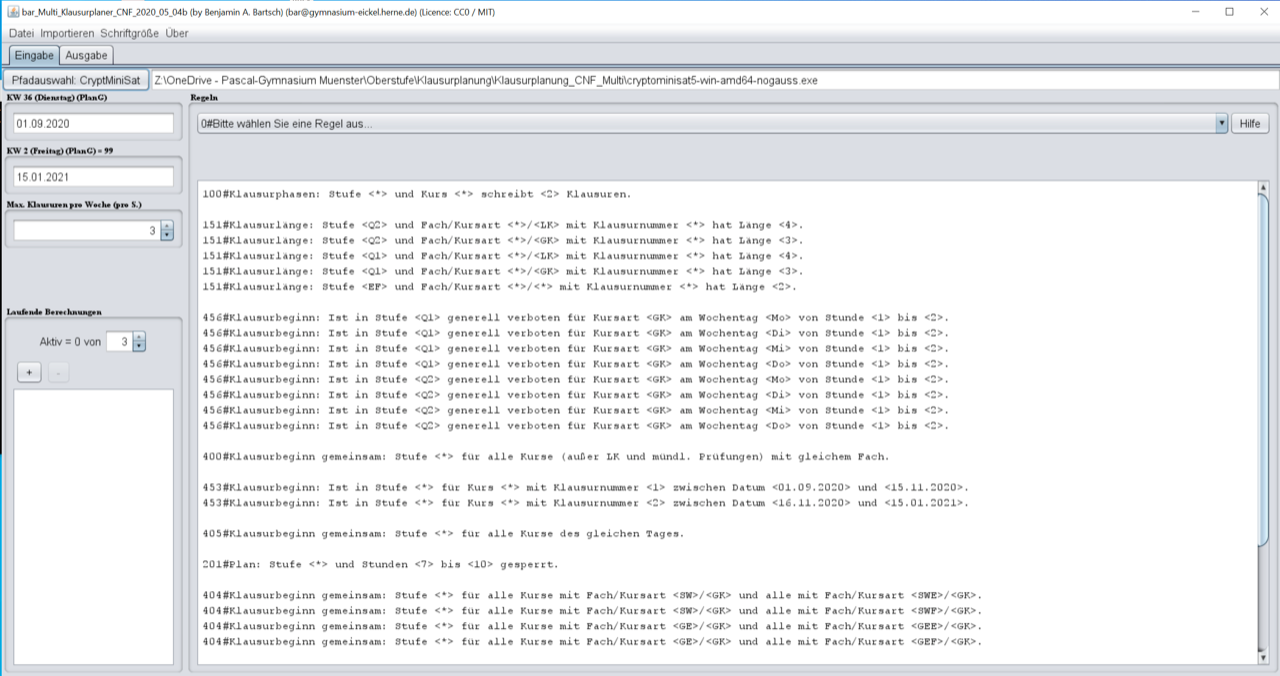Click the plus button under Laufende Berechnungen
The image size is (1280, 676).
[29, 373]
